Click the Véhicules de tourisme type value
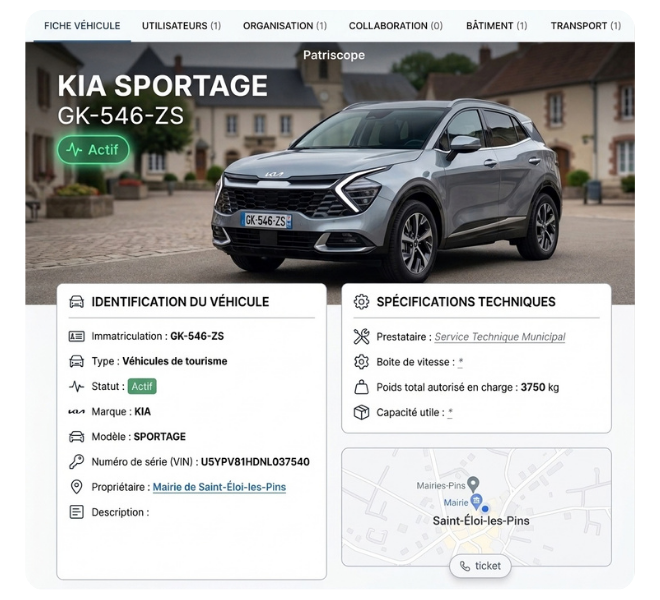Viewport: 660px width, 600px height. pyautogui.click(x=175, y=361)
